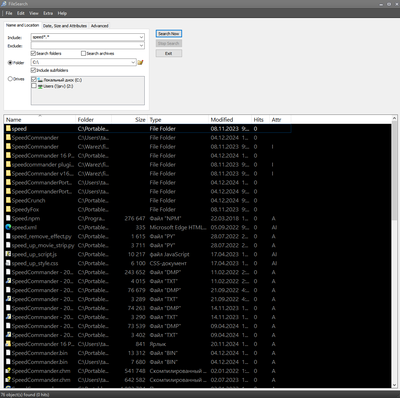The height and width of the screenshot is (398, 400).
Task: Enable the Search archives checkbox
Action: 84,53
